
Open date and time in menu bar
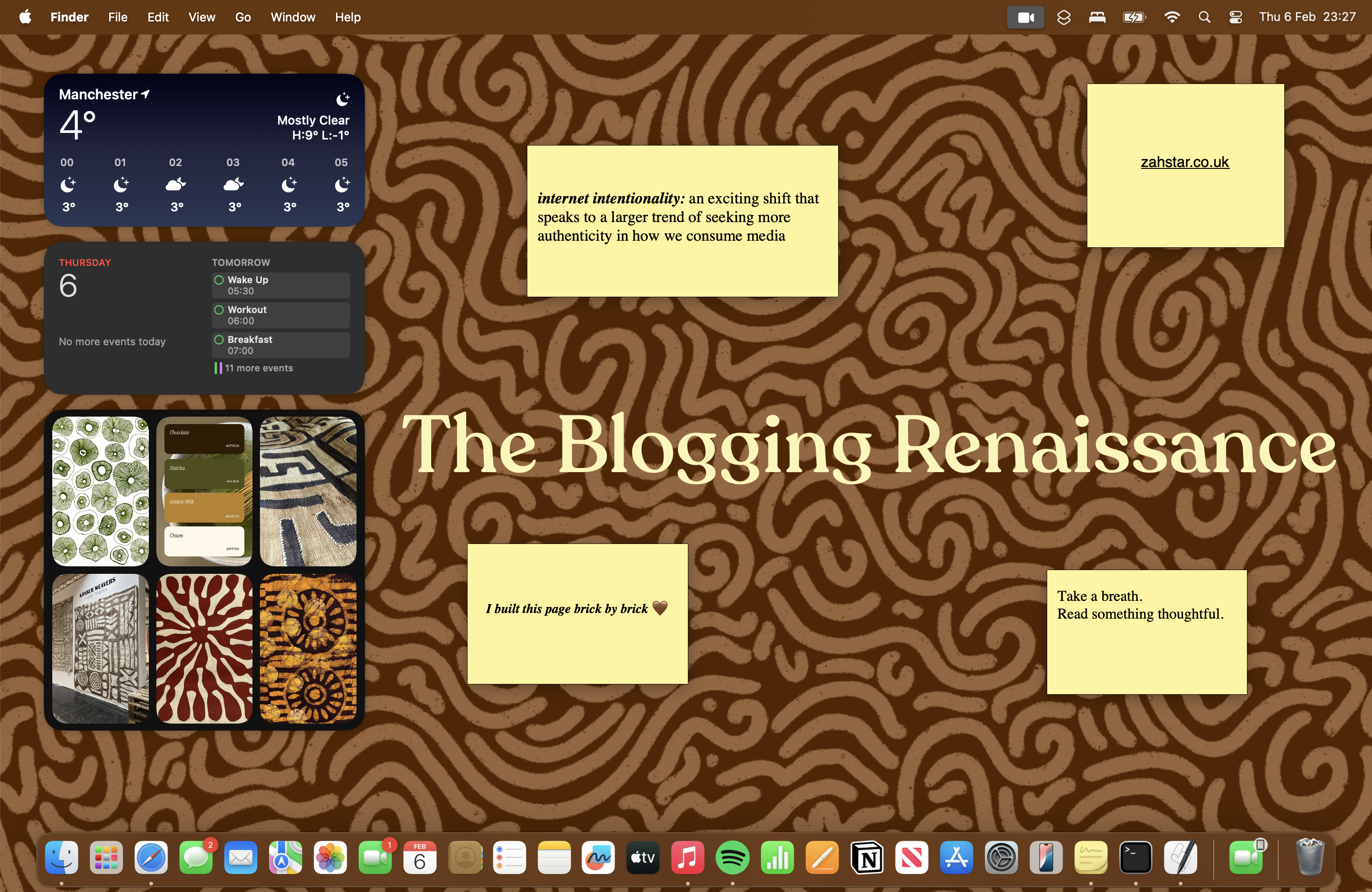[1307, 17]
